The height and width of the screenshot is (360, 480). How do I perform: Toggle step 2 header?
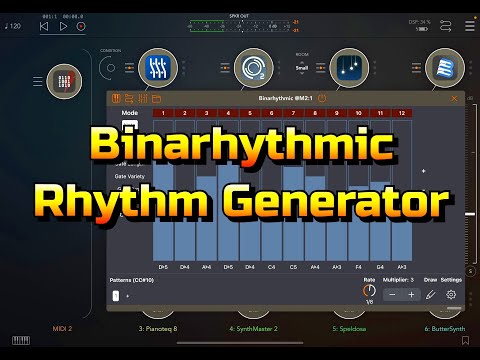pos(185,113)
